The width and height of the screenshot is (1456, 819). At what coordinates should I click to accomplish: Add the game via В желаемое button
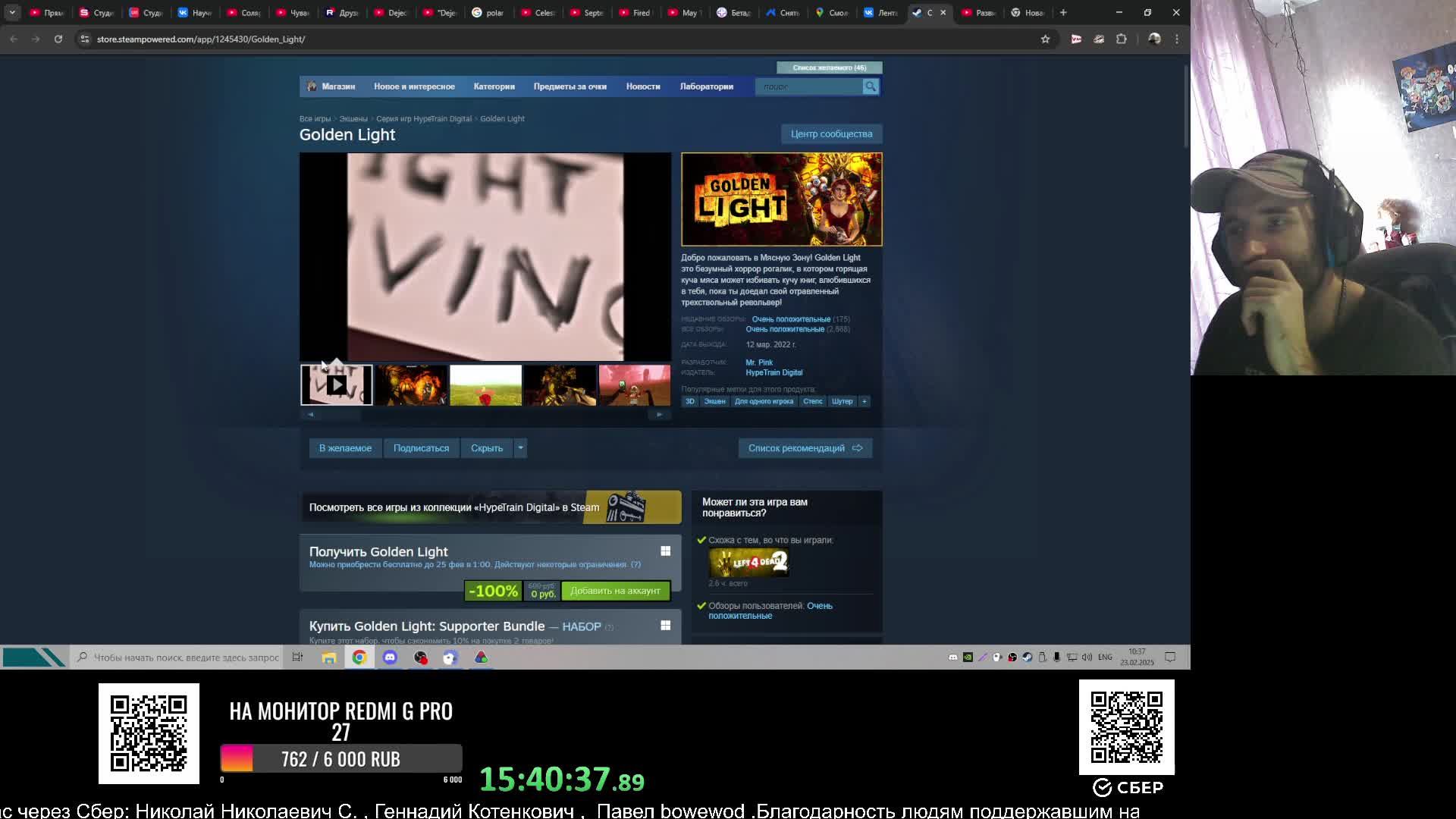(345, 448)
